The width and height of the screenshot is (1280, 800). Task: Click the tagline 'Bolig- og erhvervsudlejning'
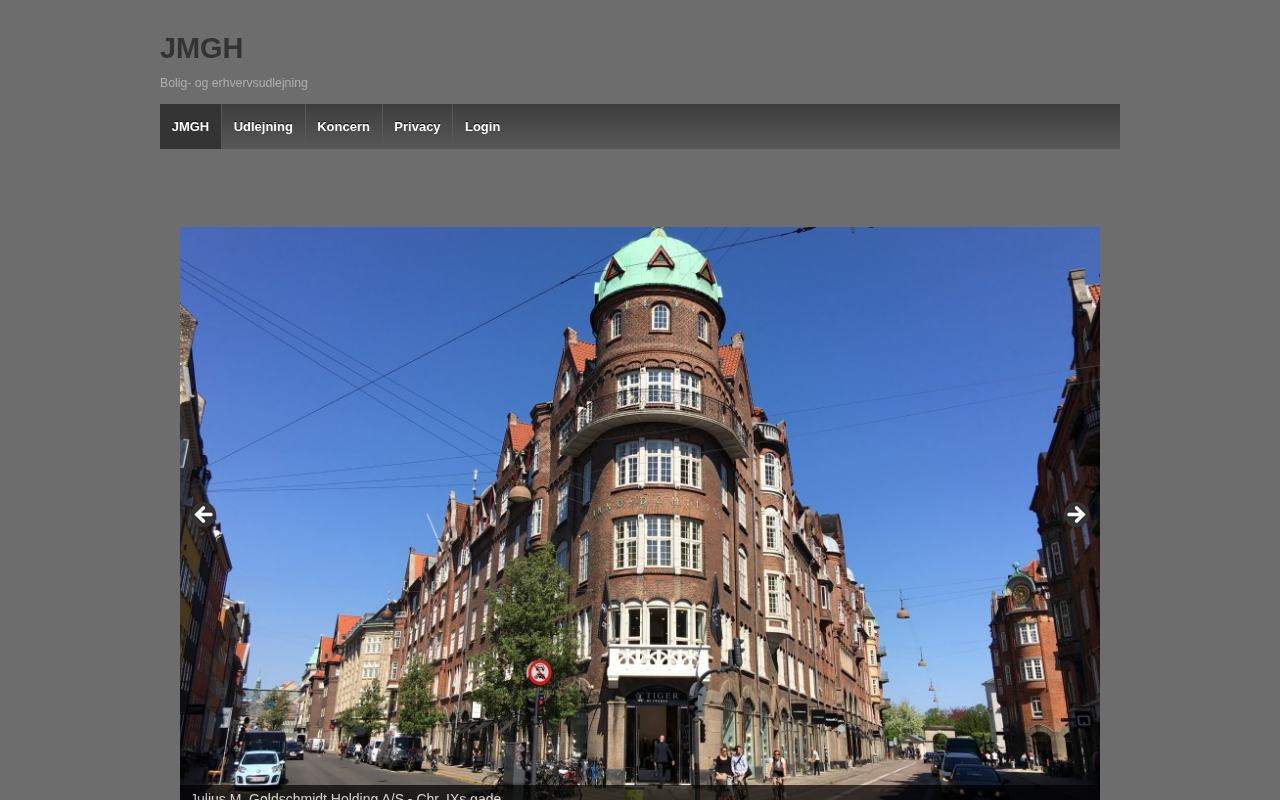234,83
